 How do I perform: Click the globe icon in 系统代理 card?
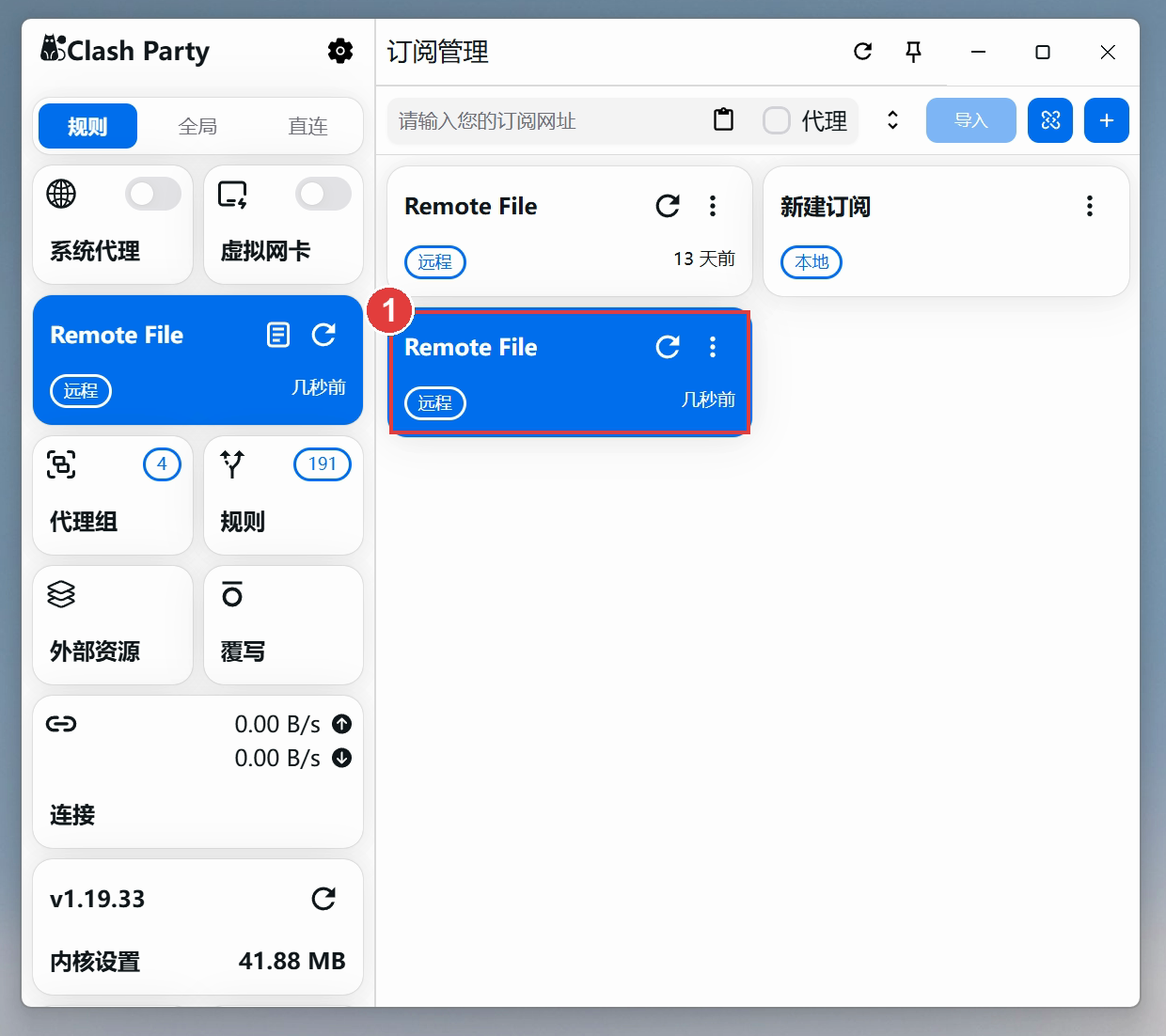click(61, 194)
